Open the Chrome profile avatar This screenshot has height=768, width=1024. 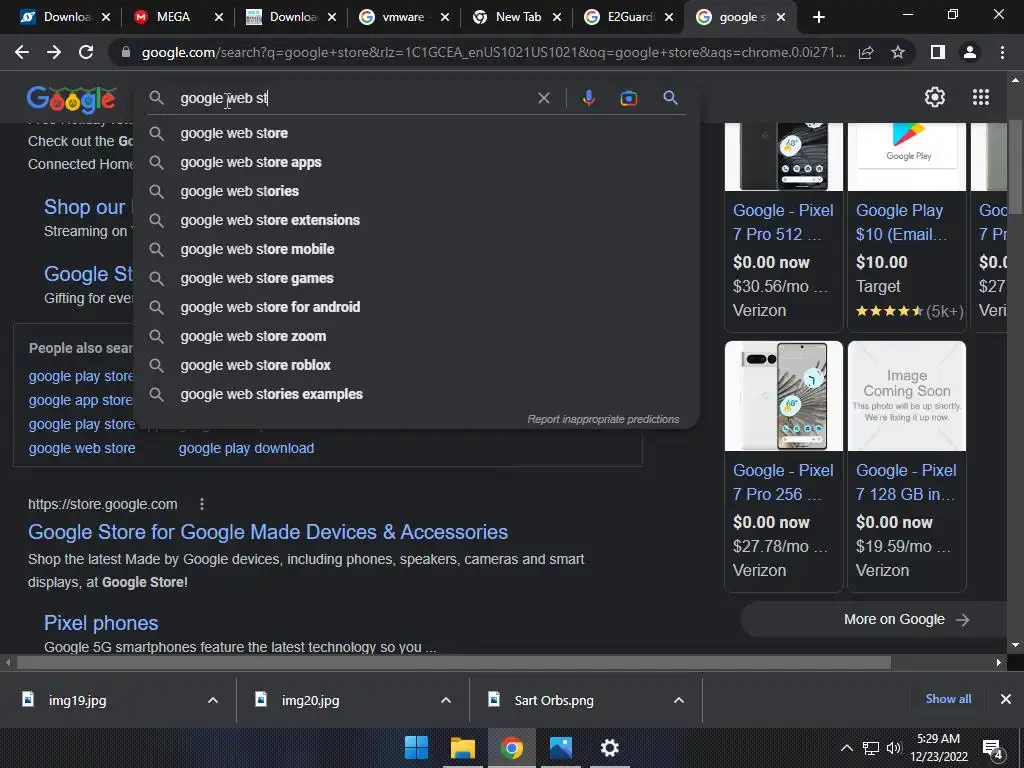tap(970, 52)
